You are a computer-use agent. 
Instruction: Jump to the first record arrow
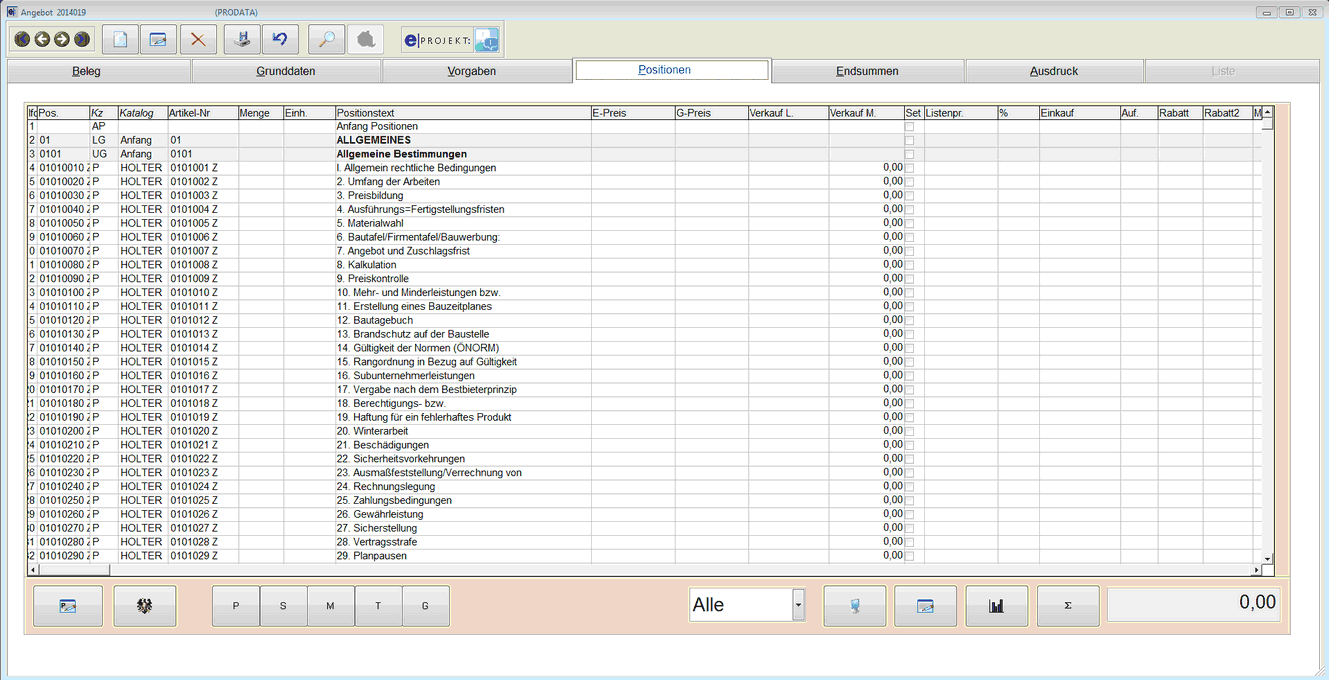pos(22,39)
